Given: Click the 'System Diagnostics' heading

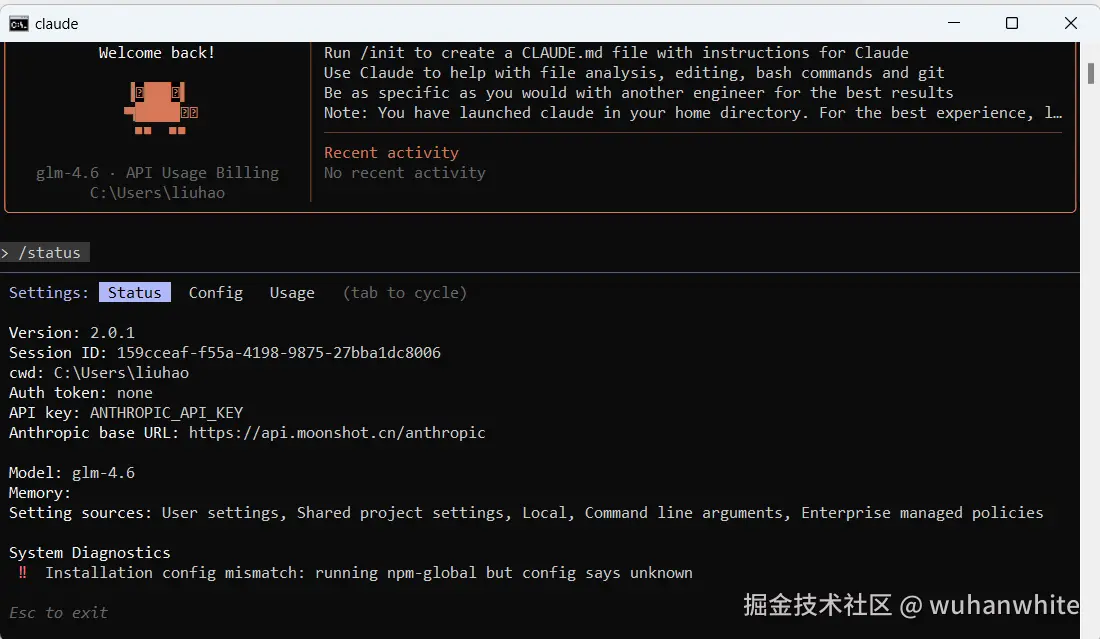Looking at the screenshot, I should pyautogui.click(x=90, y=553).
